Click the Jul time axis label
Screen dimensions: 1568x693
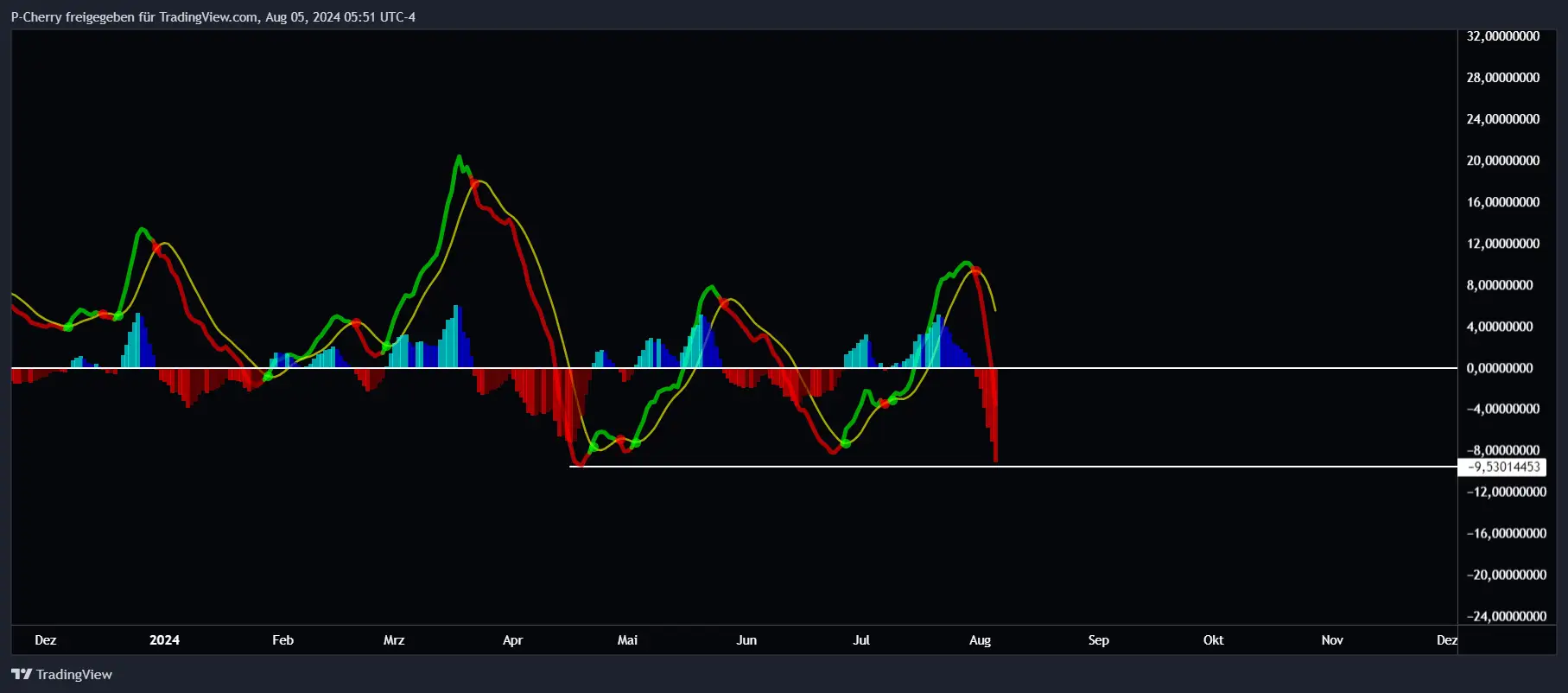pyautogui.click(x=861, y=640)
